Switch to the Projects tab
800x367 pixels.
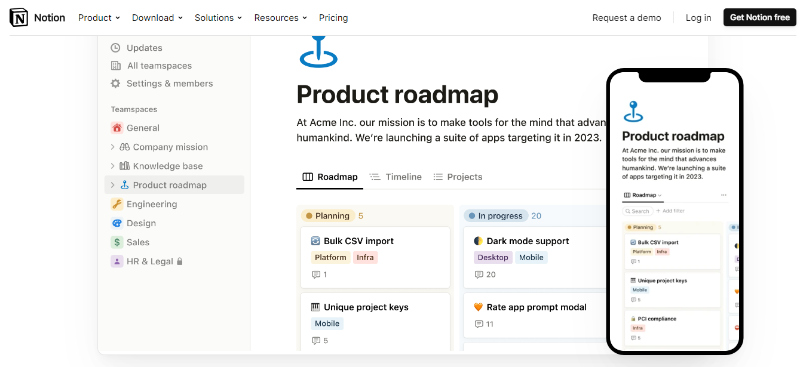click(458, 177)
